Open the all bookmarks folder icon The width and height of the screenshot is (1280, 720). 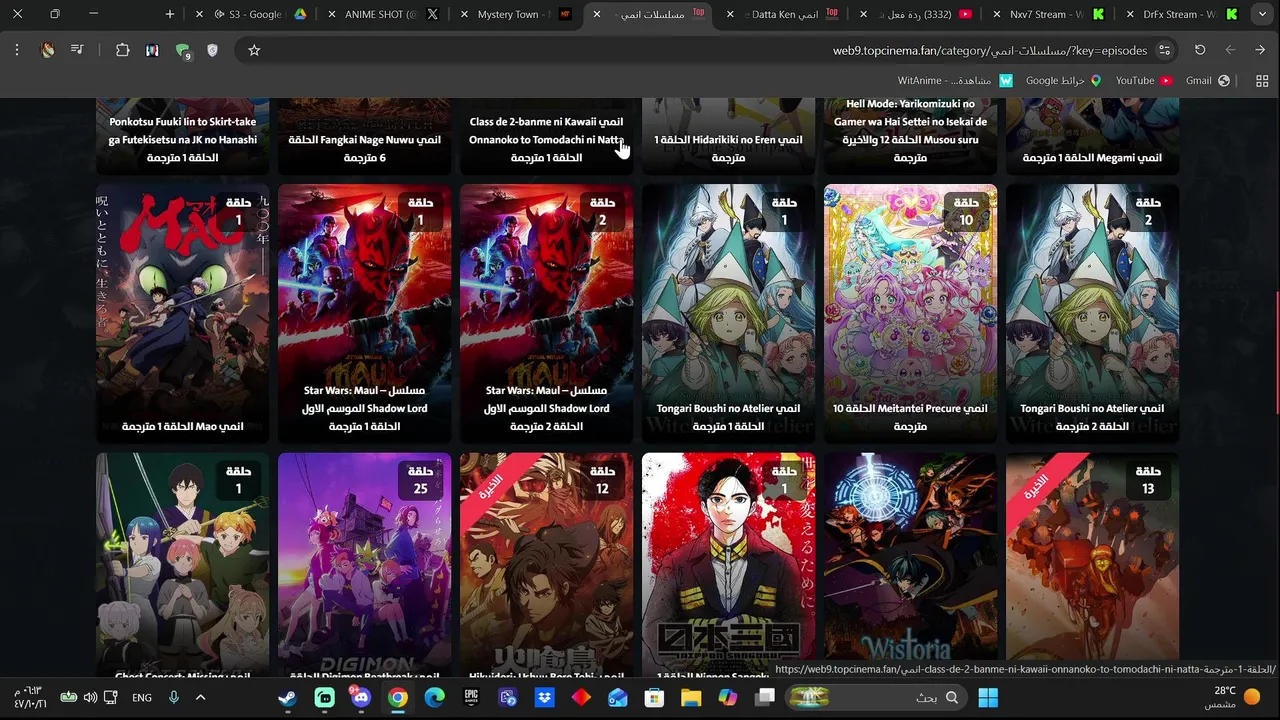pyautogui.click(x=1262, y=80)
